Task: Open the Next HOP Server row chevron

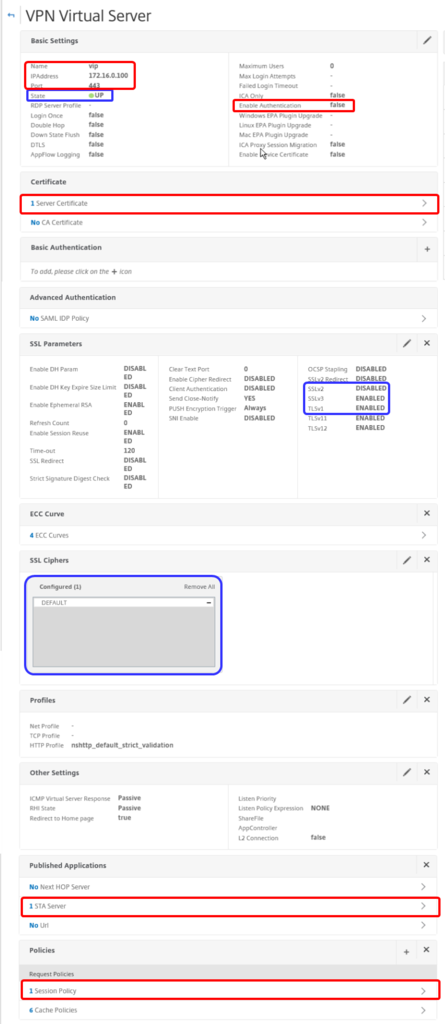Action: point(424,887)
